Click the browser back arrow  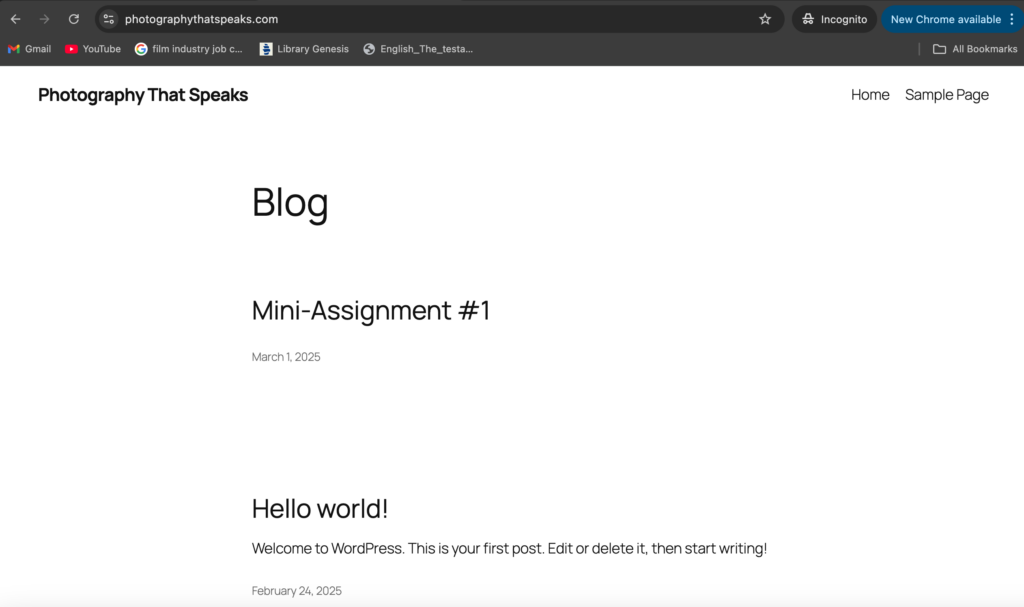(x=16, y=19)
